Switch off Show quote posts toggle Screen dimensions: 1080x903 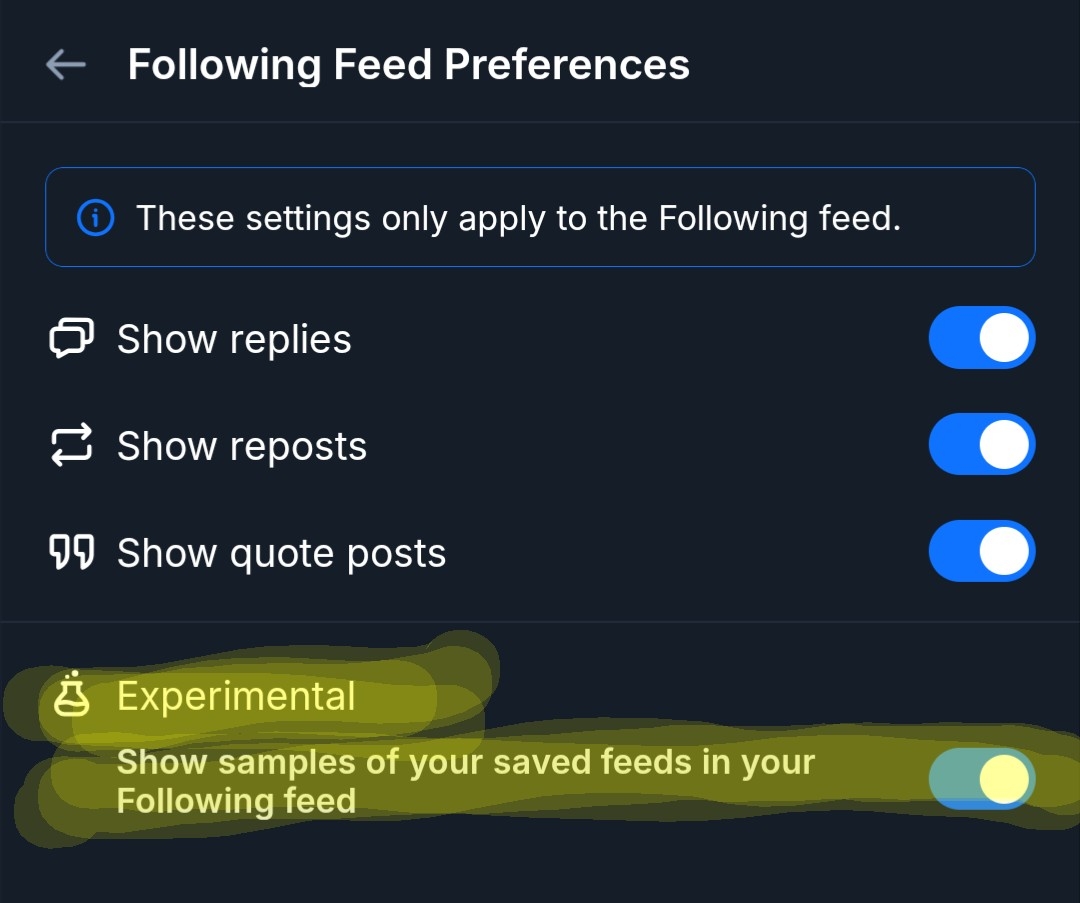[981, 551]
